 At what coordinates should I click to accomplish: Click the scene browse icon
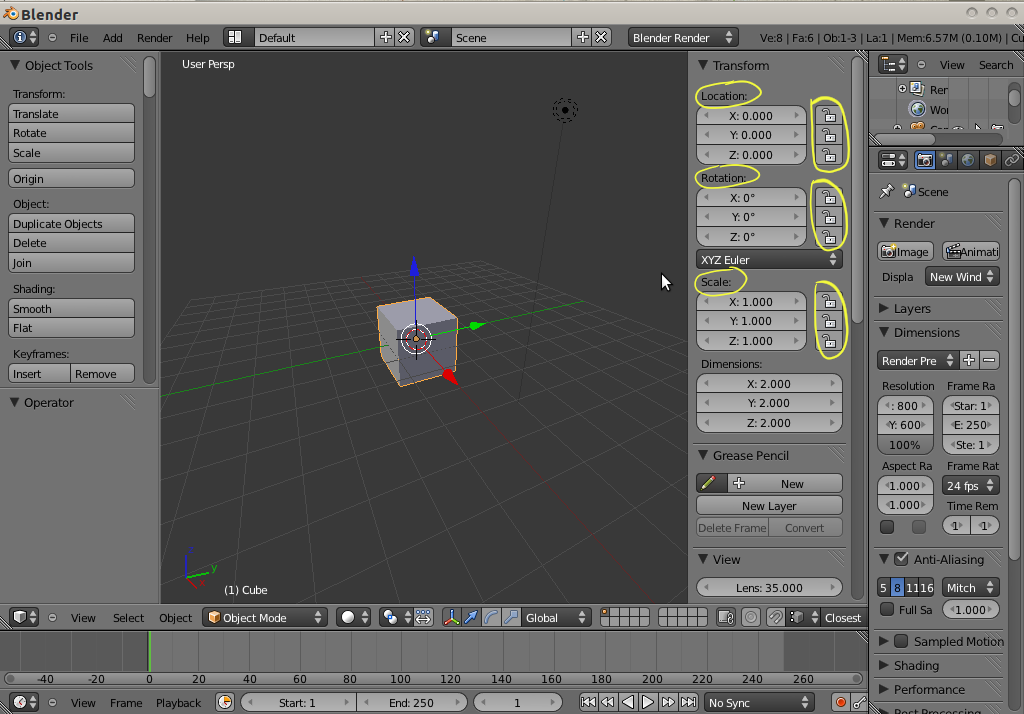pos(433,37)
